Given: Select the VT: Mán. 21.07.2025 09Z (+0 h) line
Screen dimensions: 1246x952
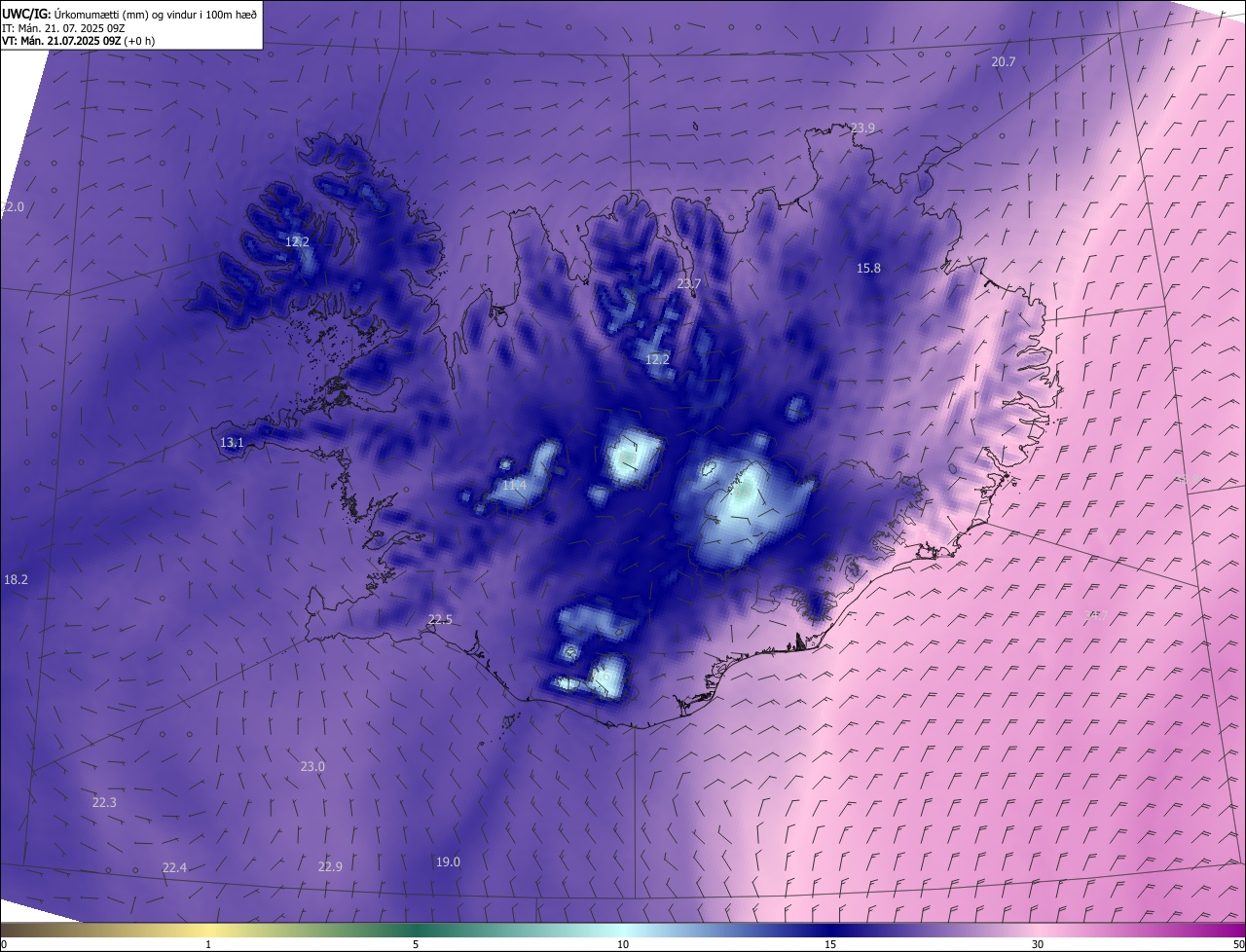Looking at the screenshot, I should [x=78, y=41].
